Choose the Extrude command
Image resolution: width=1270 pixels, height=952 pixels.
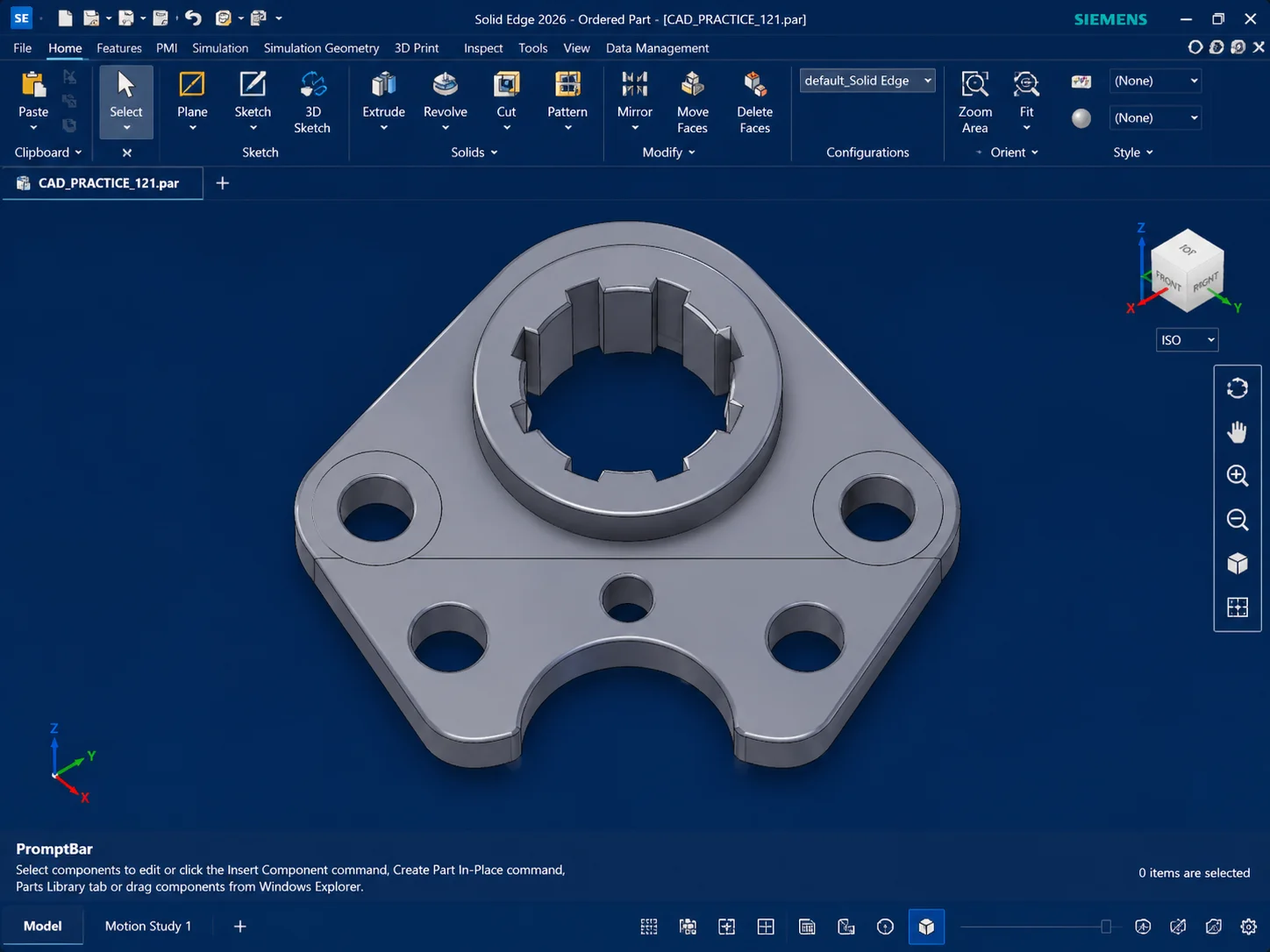click(x=383, y=84)
